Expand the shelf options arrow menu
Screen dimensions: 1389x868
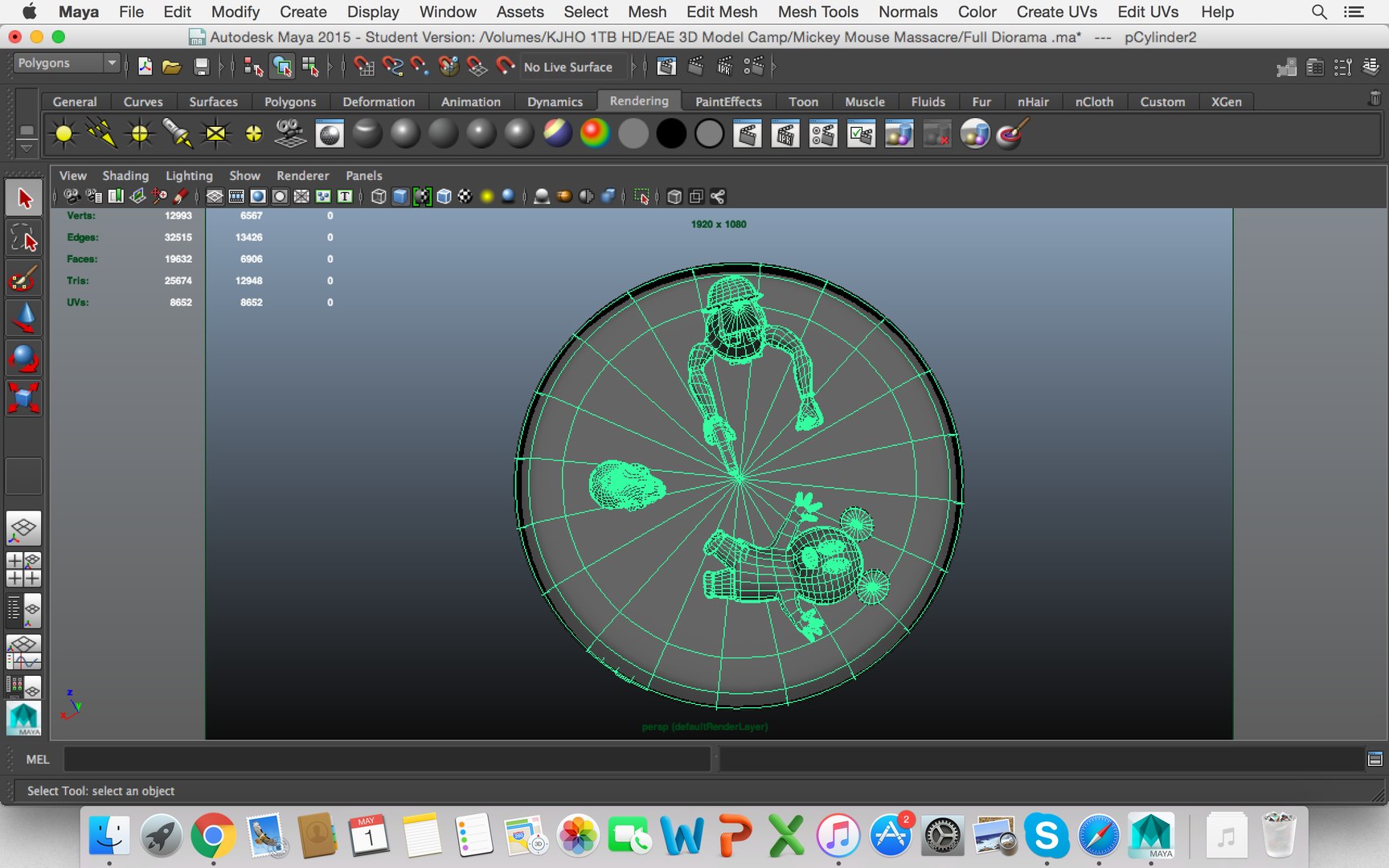(26, 149)
